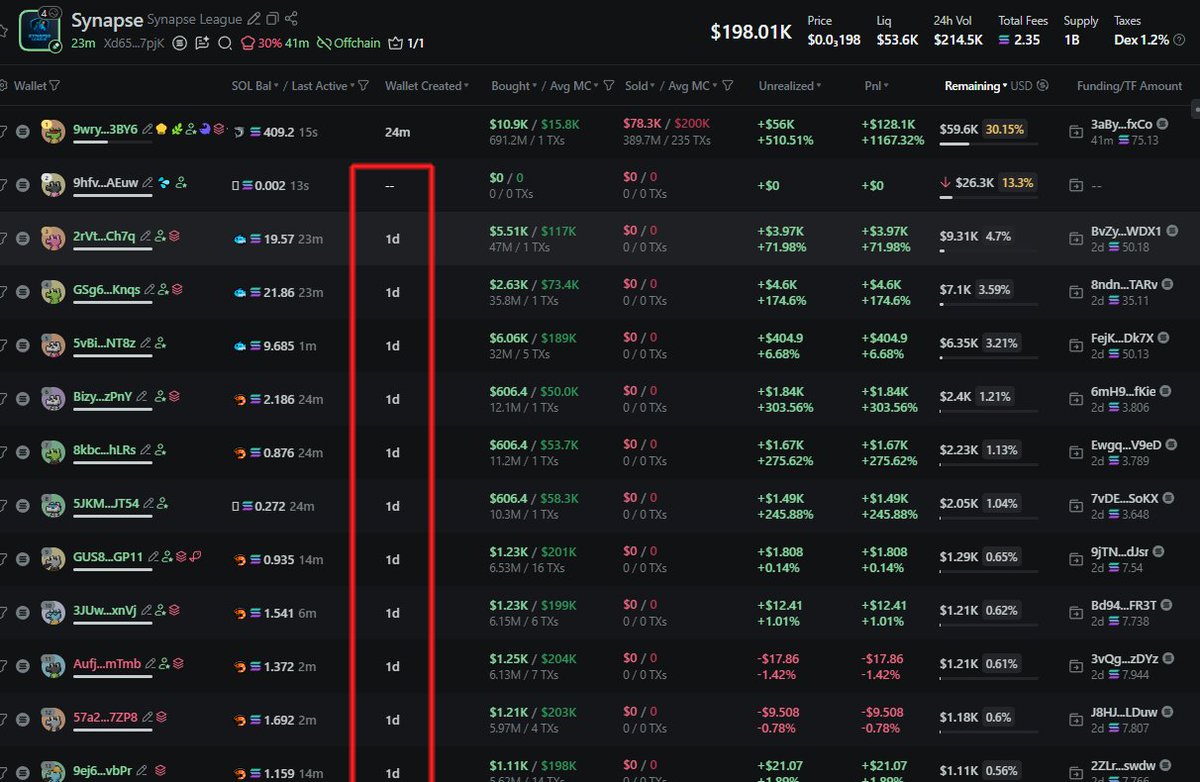Open funding wallet 3aBy...fxCo link

(1121, 124)
